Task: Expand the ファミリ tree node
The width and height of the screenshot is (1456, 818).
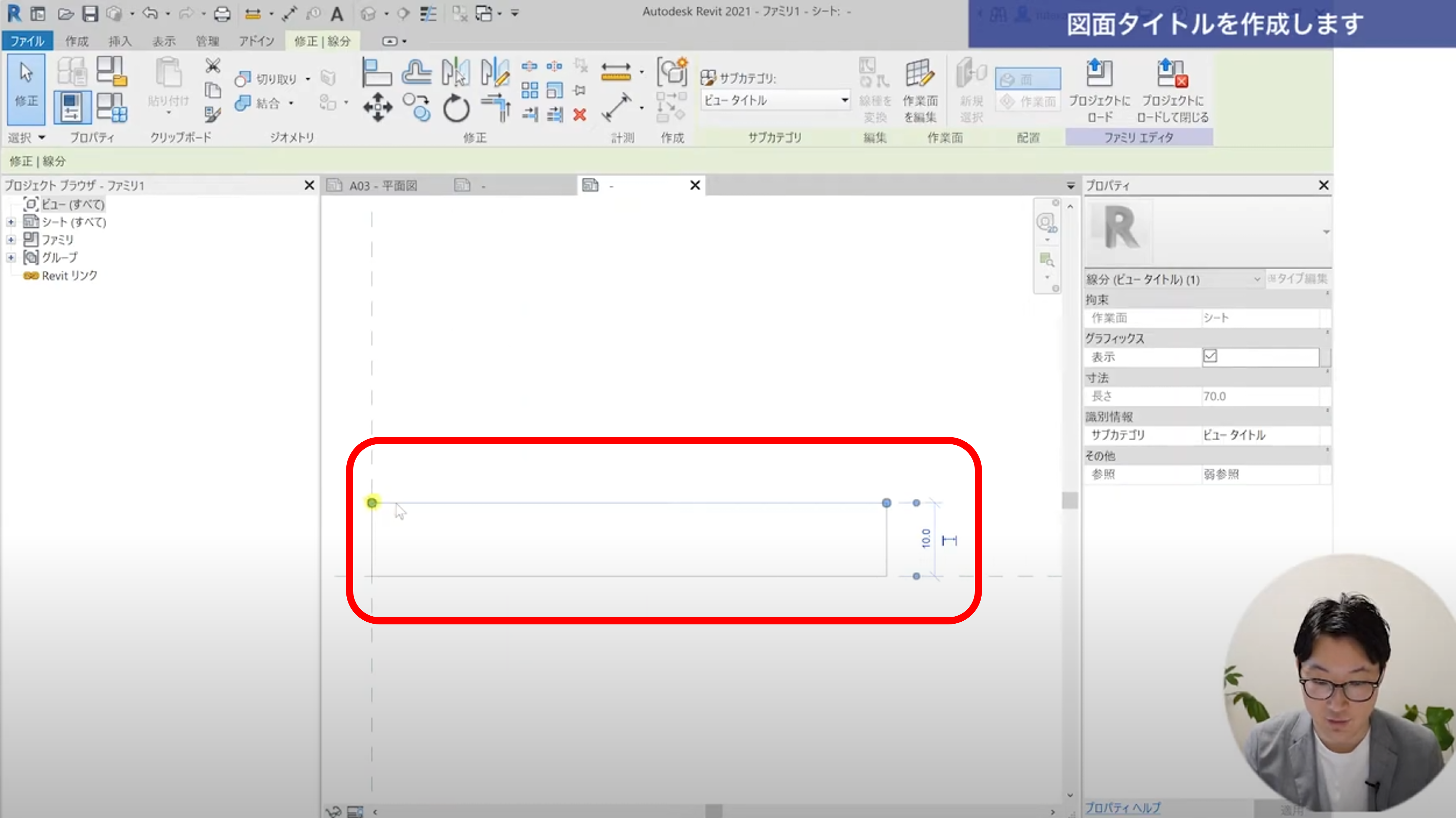Action: 11,240
